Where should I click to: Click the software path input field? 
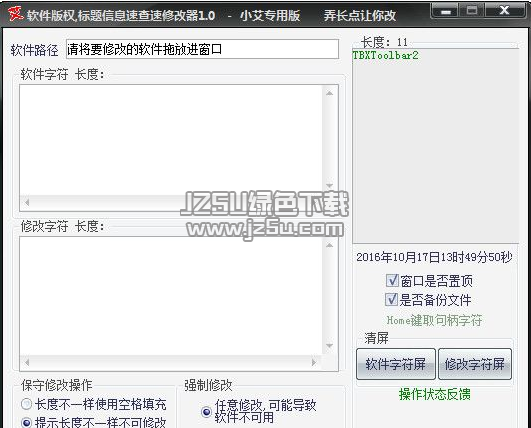[203, 49]
